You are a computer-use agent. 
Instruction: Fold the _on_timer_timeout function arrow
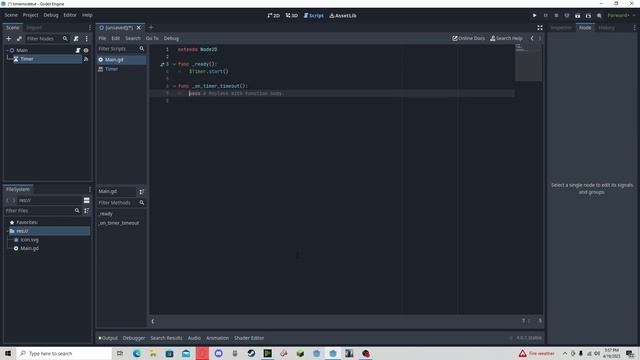(x=174, y=86)
